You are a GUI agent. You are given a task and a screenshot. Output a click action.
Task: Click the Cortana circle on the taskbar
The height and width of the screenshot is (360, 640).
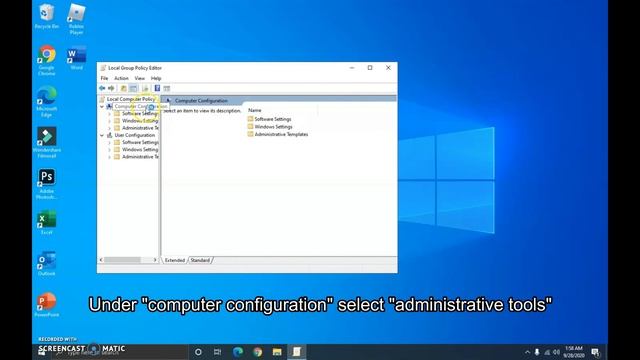tap(198, 352)
